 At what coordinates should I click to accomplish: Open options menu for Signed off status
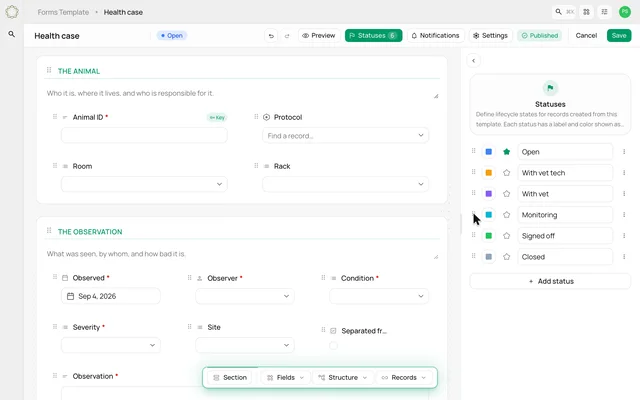(x=624, y=236)
